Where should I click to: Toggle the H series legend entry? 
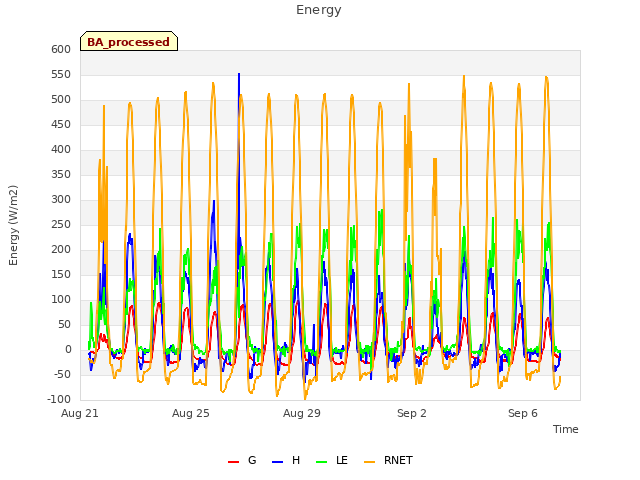click(286, 460)
